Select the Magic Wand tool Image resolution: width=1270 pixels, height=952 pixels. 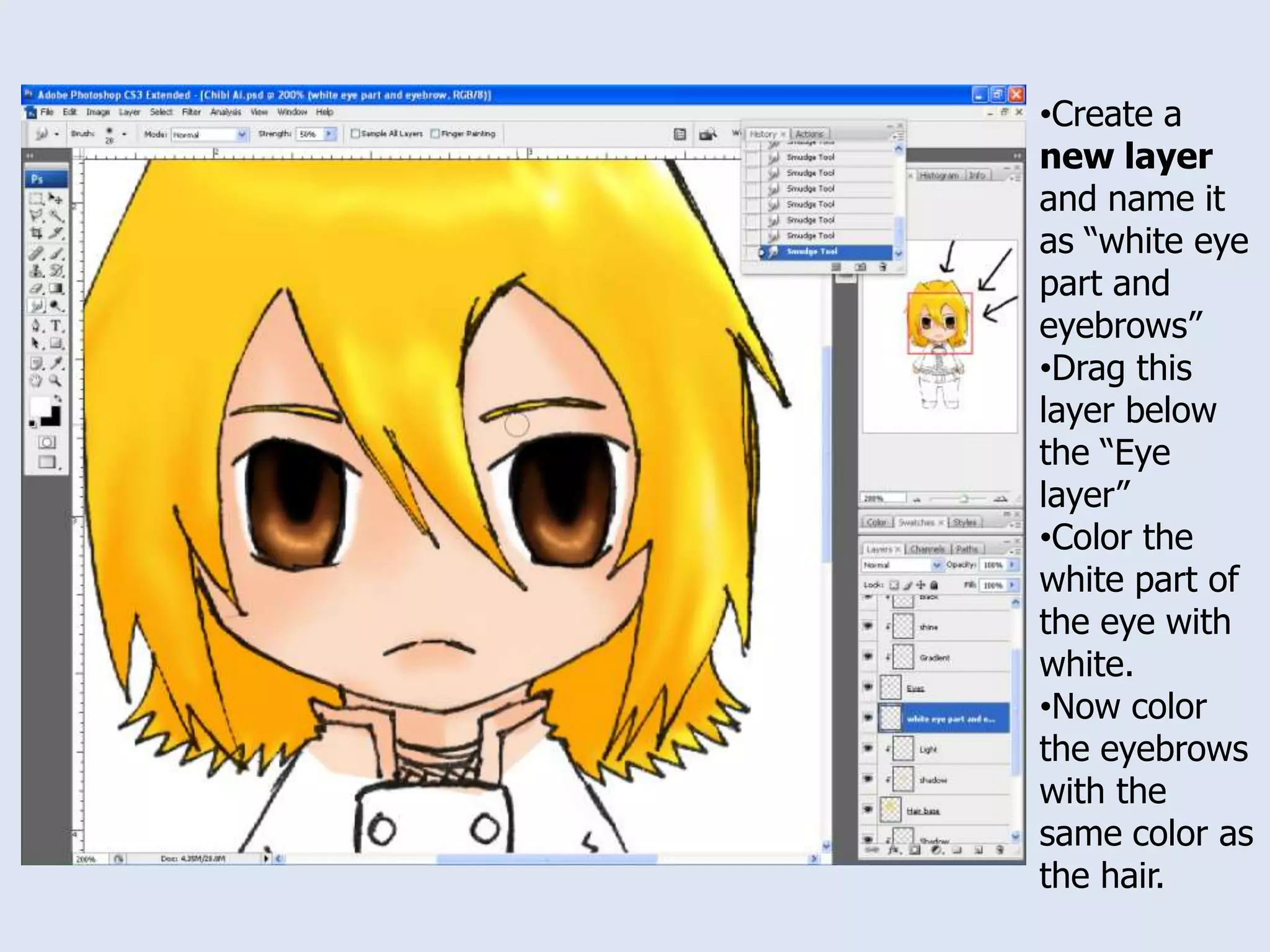56,216
